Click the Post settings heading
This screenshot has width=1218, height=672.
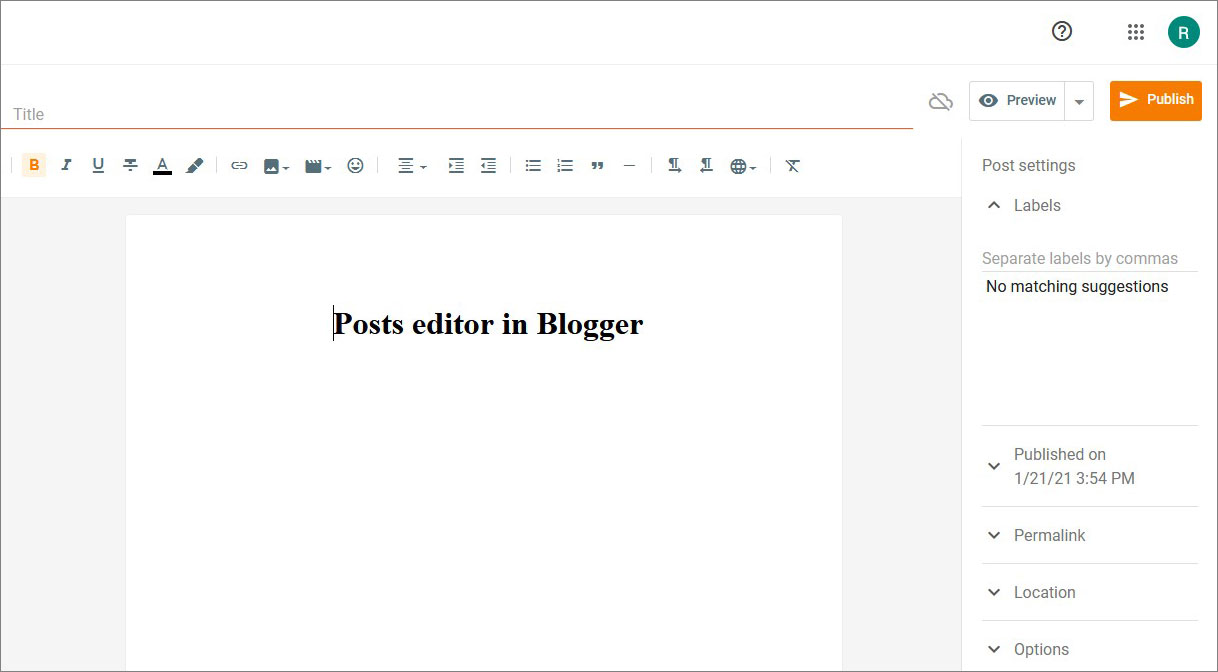tap(1029, 166)
